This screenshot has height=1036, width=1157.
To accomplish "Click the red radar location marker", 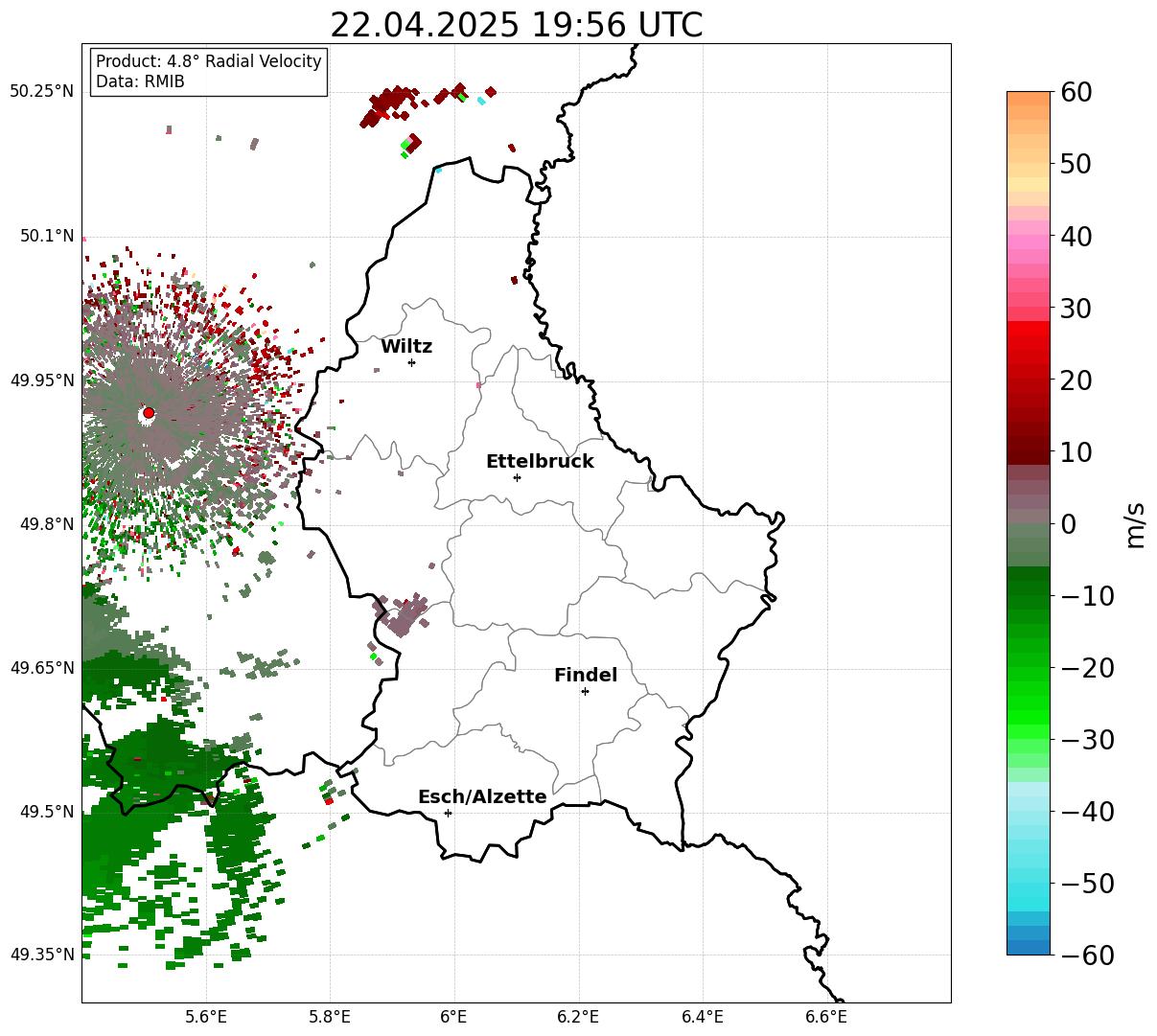I will pyautogui.click(x=149, y=413).
